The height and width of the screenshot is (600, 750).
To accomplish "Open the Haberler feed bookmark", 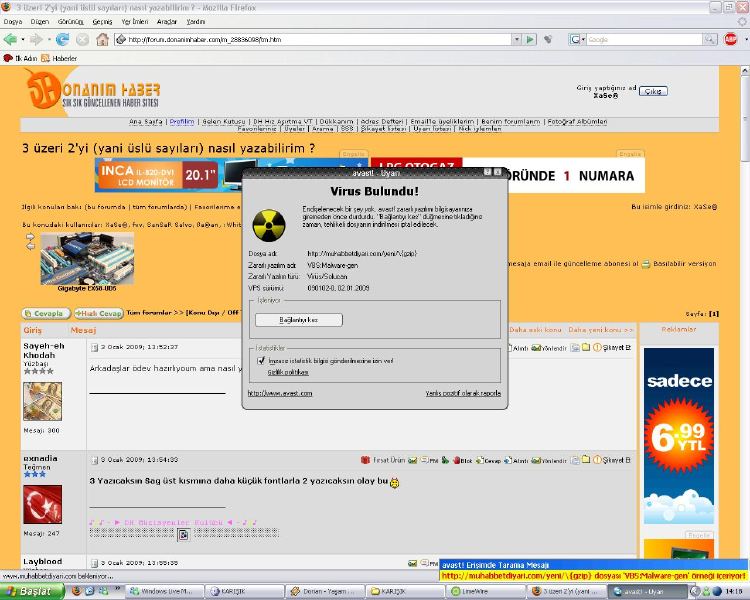I will coord(59,58).
